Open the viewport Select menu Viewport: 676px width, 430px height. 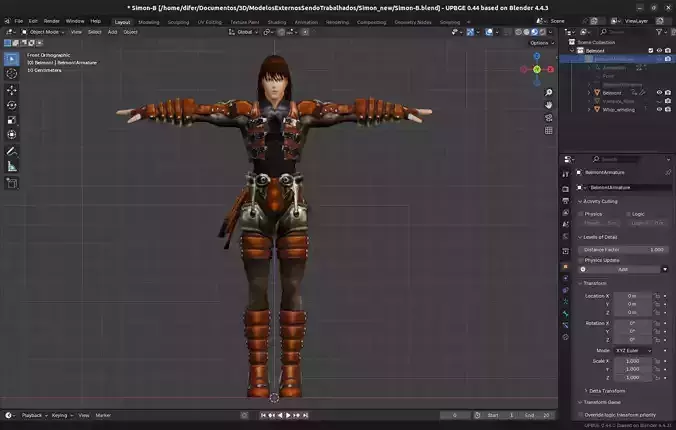pyautogui.click(x=94, y=32)
